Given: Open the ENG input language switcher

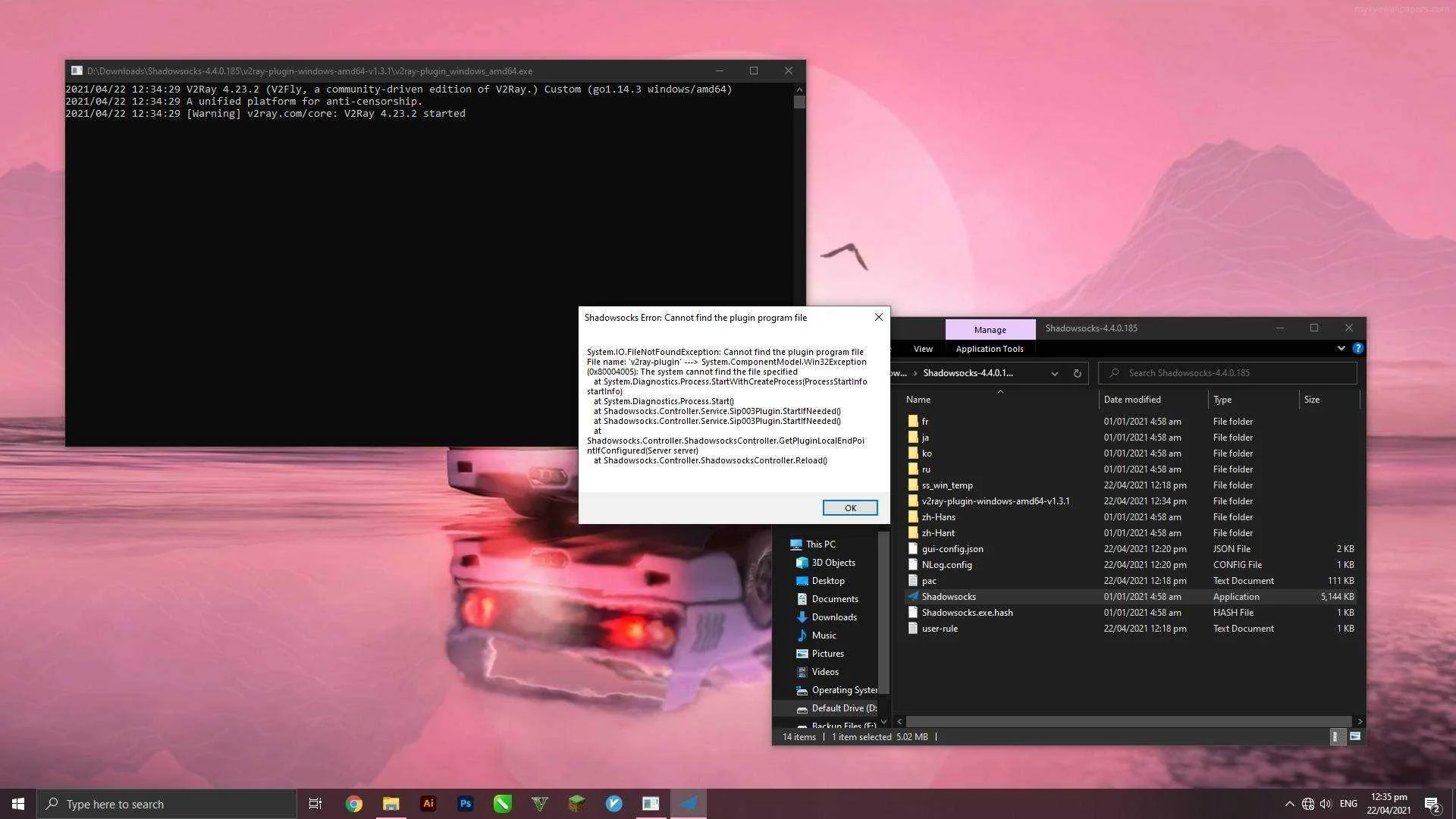Looking at the screenshot, I should click(1348, 804).
